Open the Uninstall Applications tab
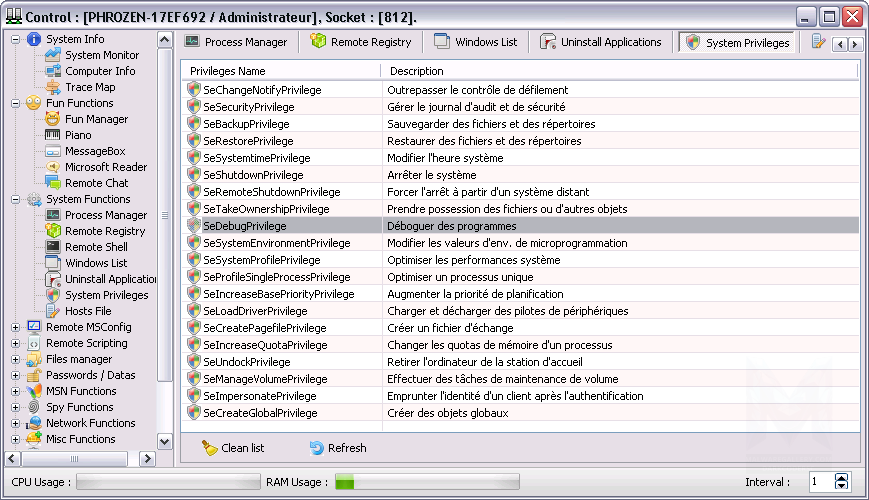Screen dimensions: 869x500 (x=601, y=42)
